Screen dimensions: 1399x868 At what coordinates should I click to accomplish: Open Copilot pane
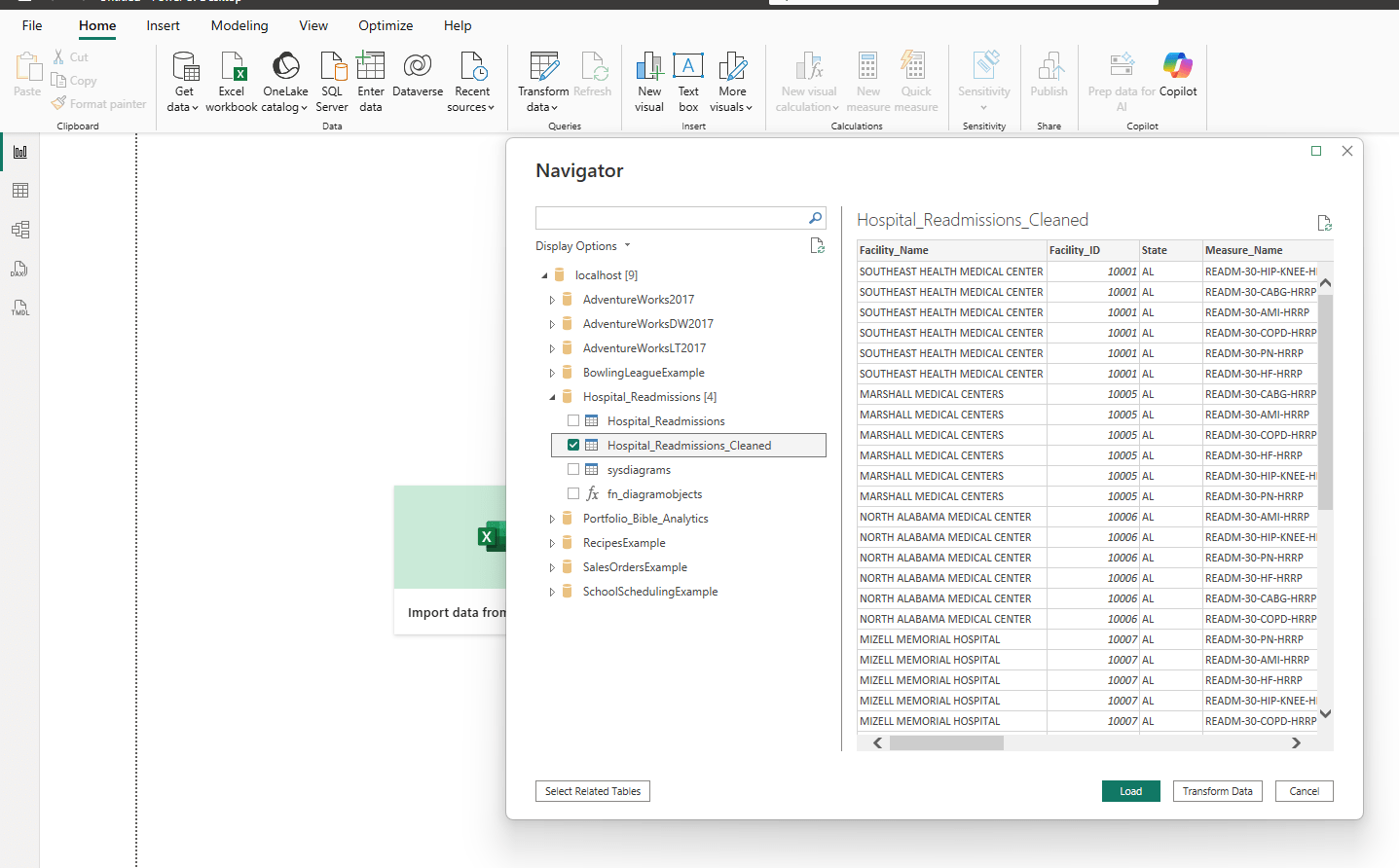pos(1178,76)
